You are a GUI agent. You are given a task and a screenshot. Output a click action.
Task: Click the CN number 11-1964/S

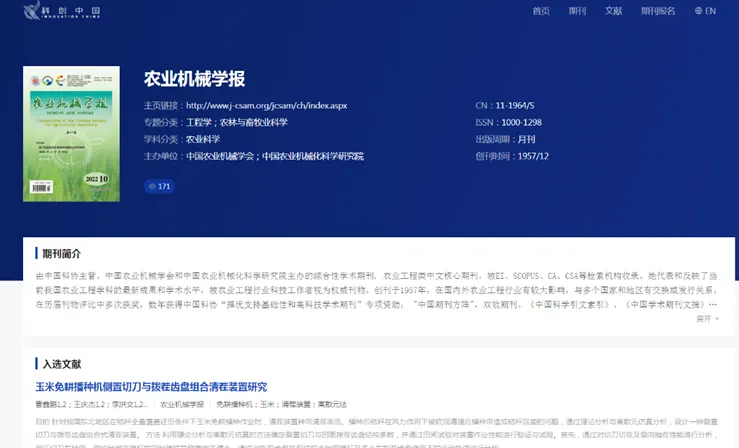515,106
